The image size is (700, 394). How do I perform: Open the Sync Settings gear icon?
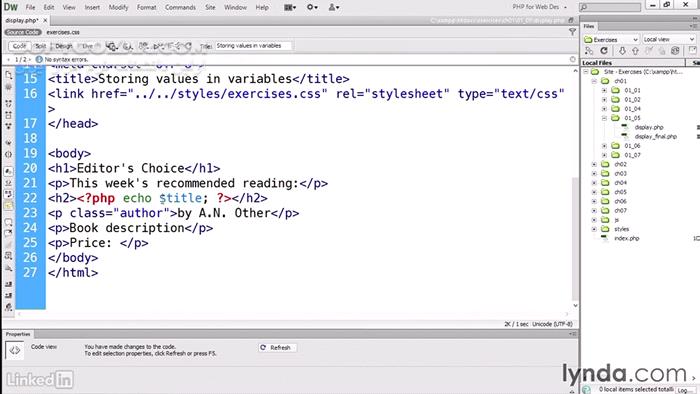312,7
